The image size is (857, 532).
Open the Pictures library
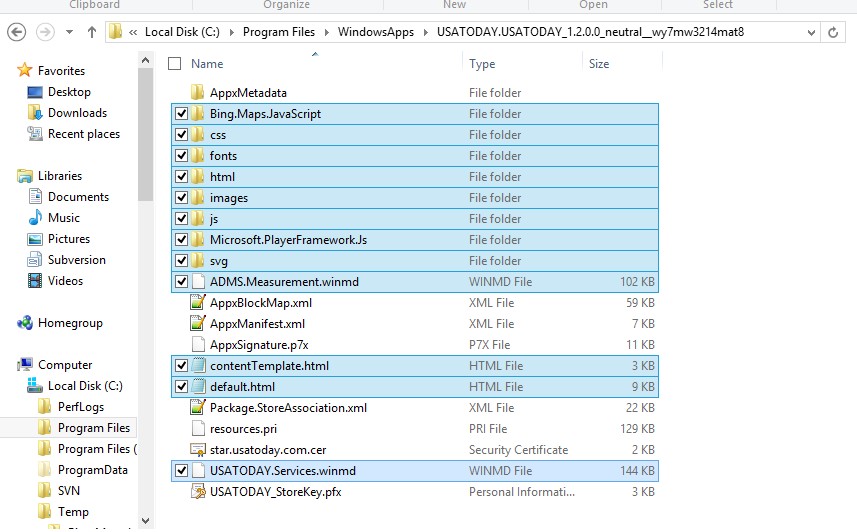pyautogui.click(x=69, y=239)
